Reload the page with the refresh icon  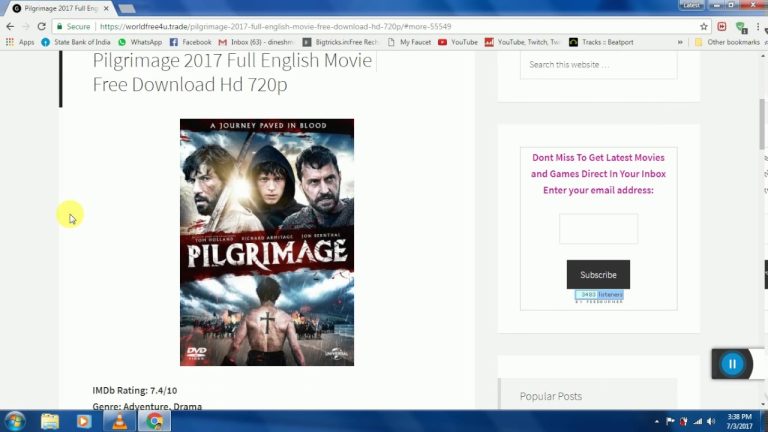click(x=42, y=26)
